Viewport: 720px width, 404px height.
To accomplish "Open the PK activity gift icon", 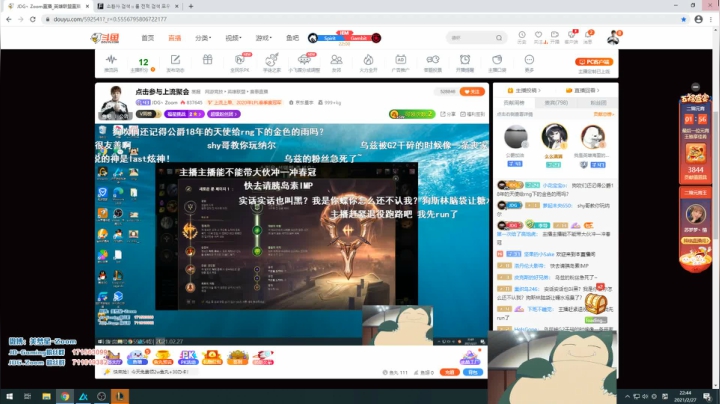I will pos(188,357).
